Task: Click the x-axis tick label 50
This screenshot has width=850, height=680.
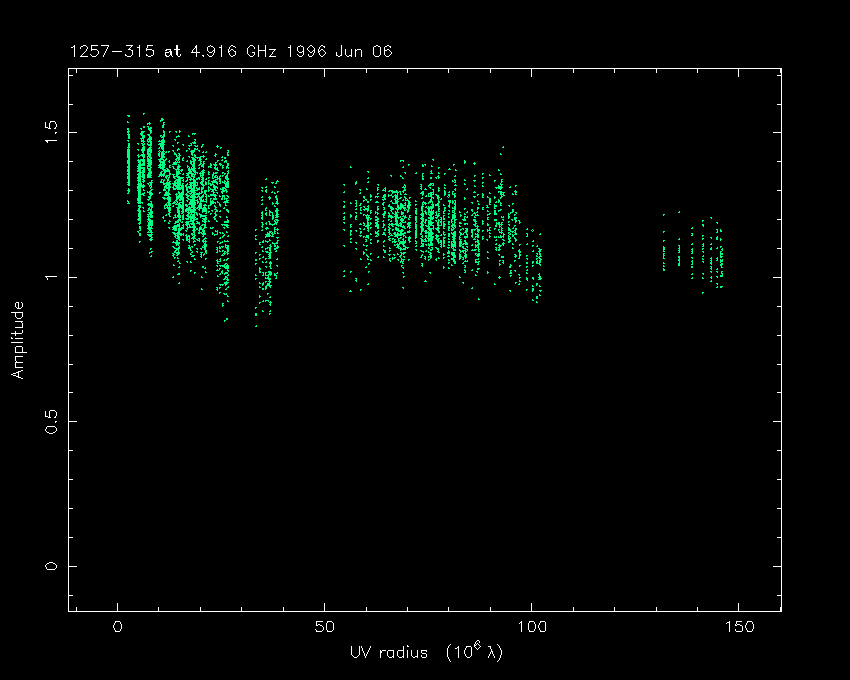Action: coord(324,627)
